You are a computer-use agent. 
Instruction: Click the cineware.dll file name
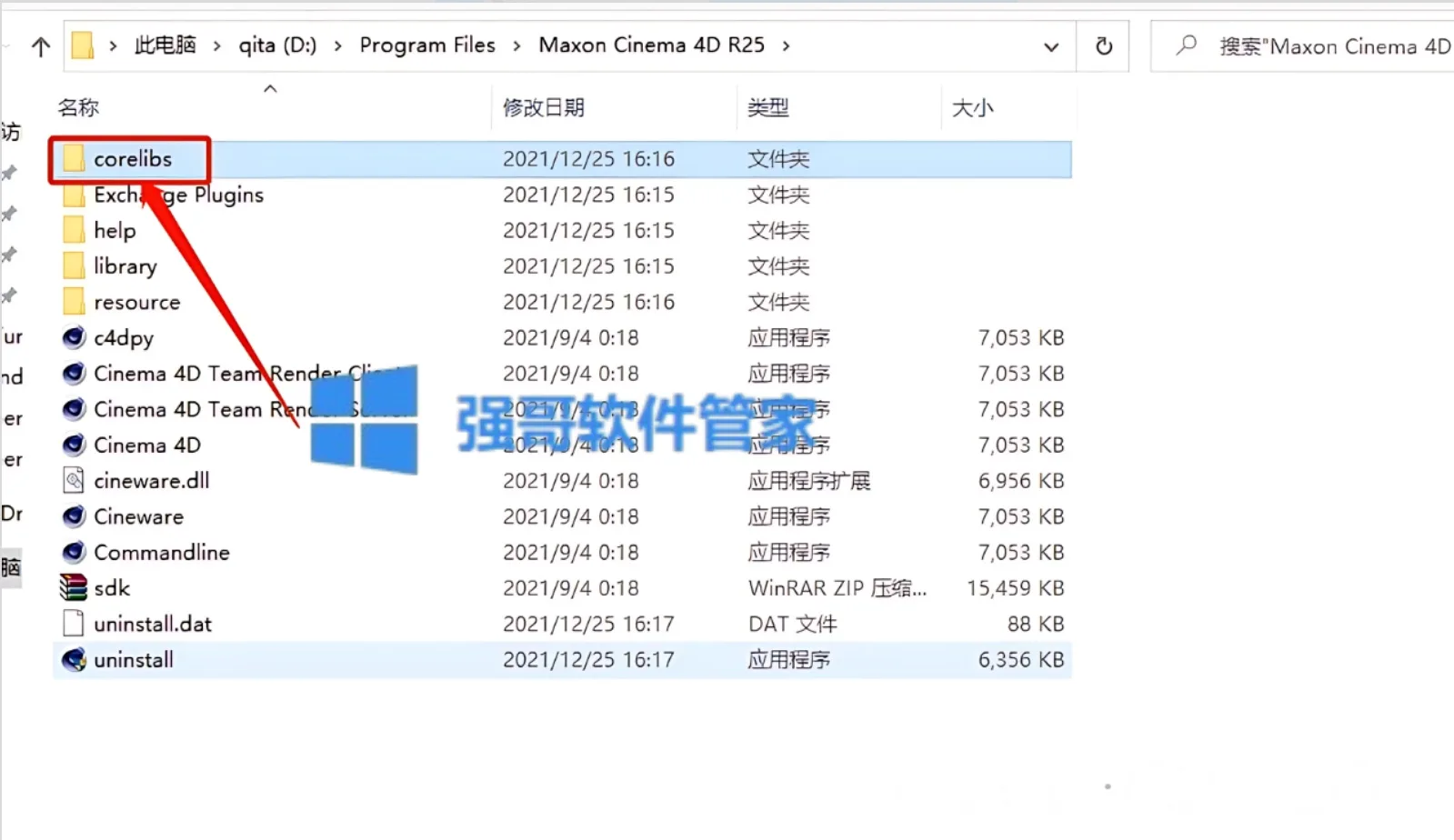pos(152,481)
